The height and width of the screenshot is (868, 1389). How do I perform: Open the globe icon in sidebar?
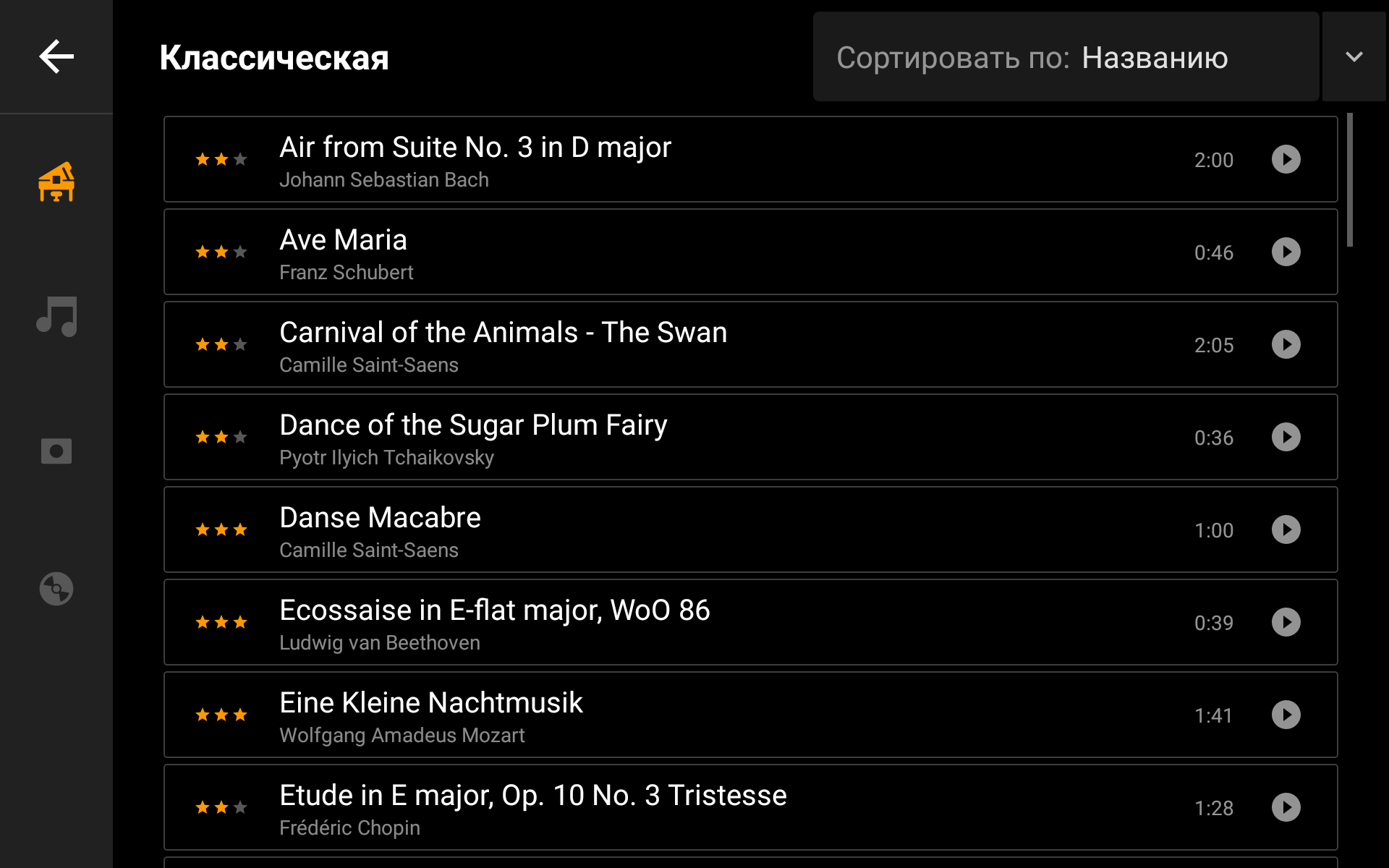[x=56, y=588]
